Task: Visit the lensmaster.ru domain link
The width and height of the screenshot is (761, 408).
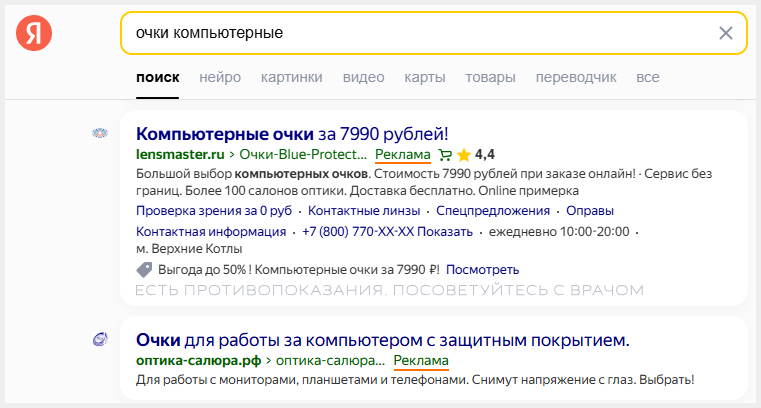Action: (180, 154)
